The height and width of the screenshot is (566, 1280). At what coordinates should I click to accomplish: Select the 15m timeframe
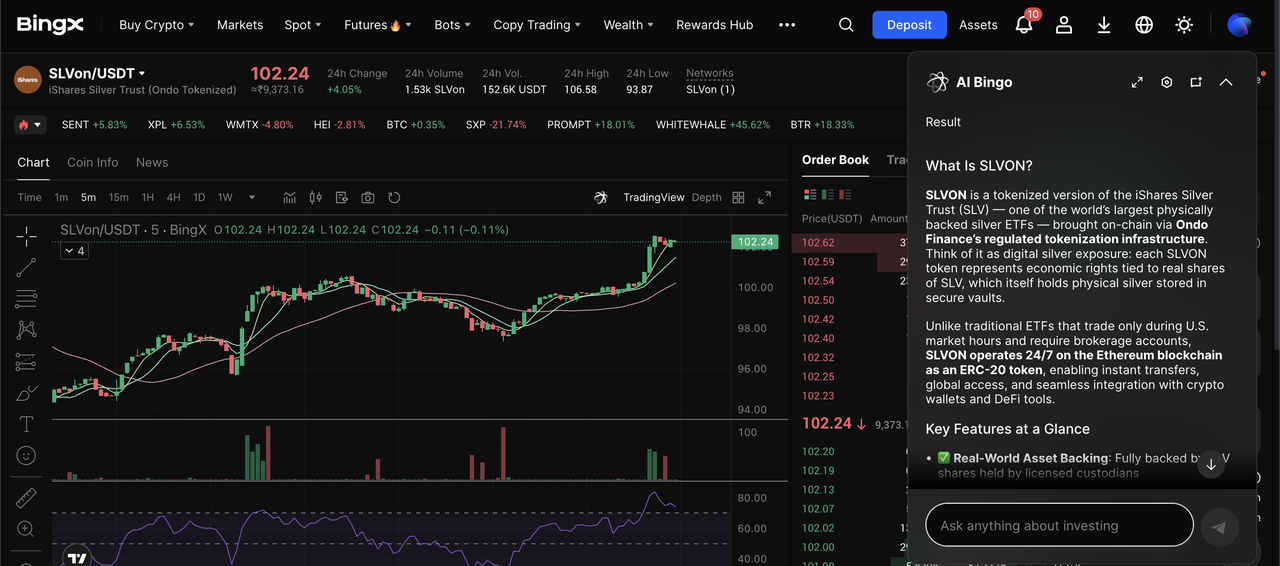coord(118,197)
